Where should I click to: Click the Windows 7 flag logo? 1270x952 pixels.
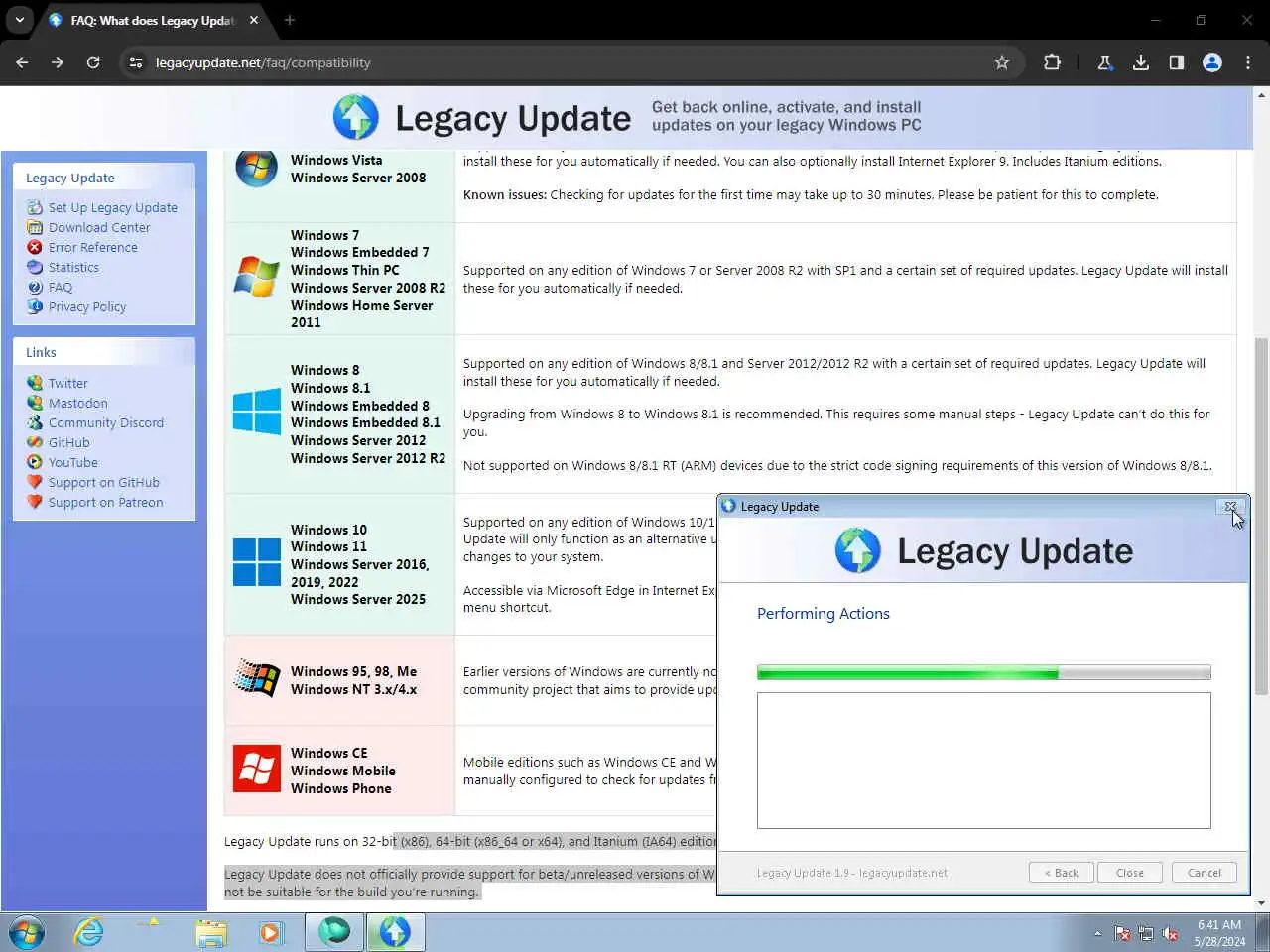(x=256, y=277)
